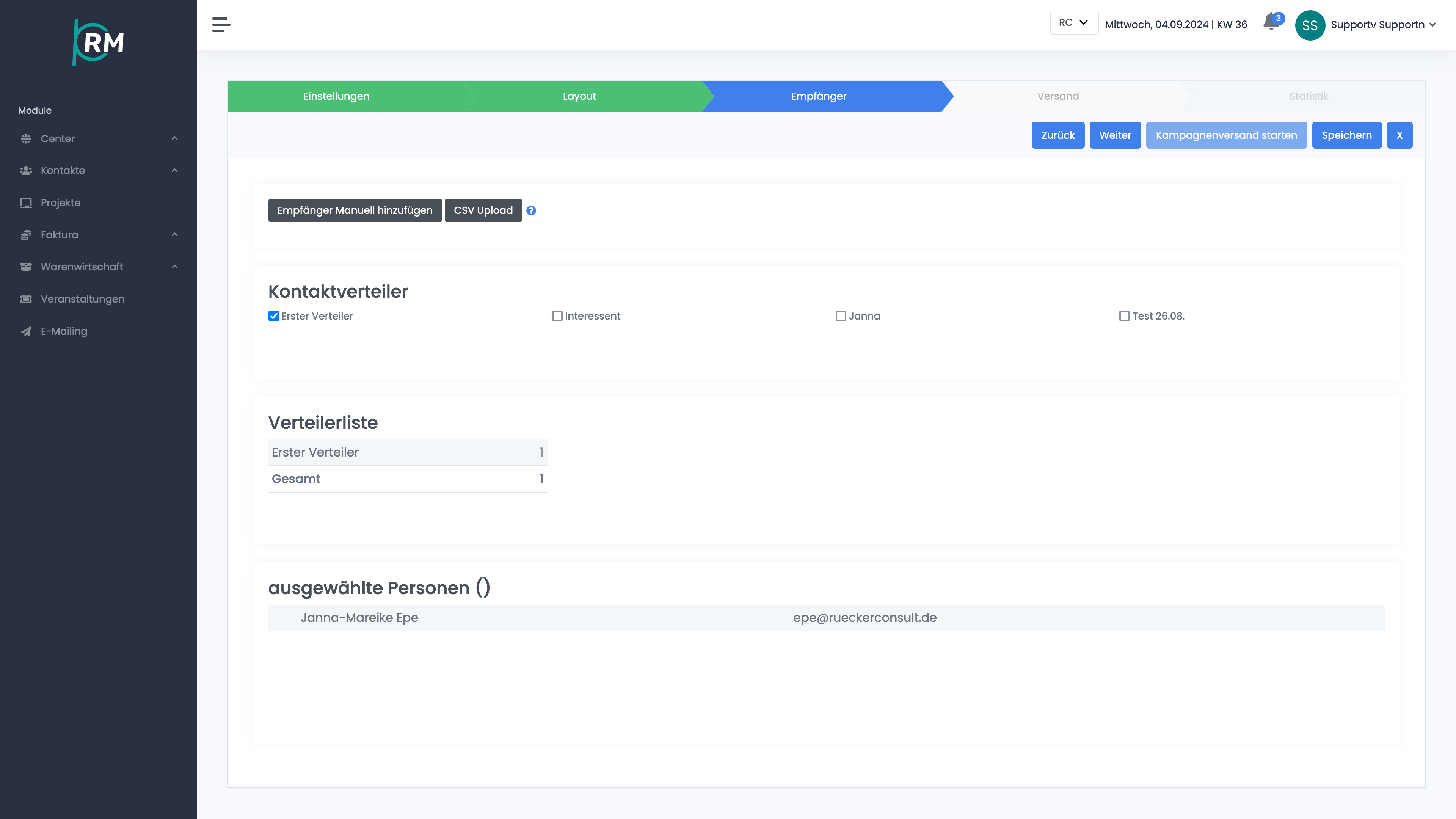Check the Janna distributor checkbox
The height and width of the screenshot is (819, 1456).
(841, 316)
